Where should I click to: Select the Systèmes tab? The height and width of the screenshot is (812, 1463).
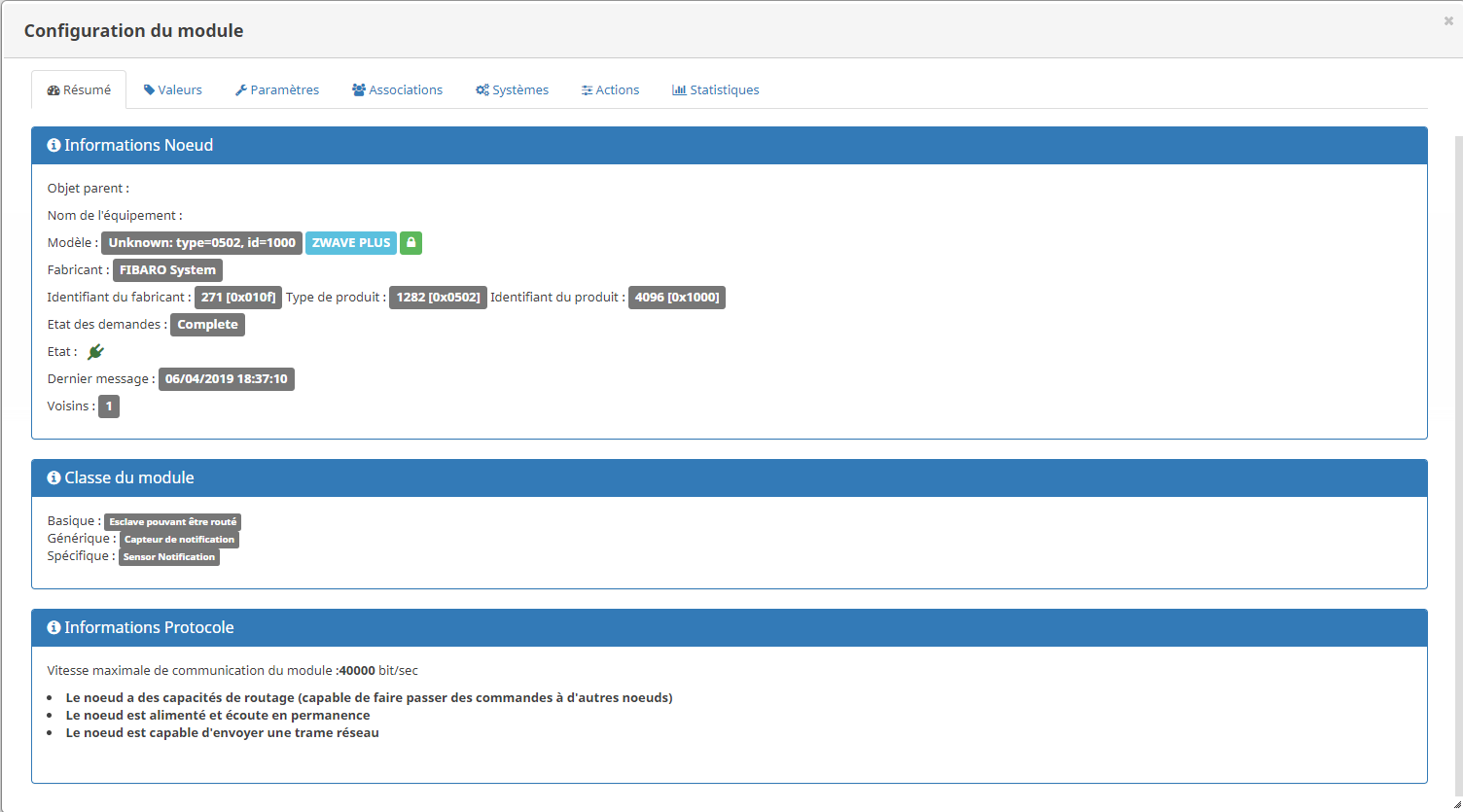512,89
